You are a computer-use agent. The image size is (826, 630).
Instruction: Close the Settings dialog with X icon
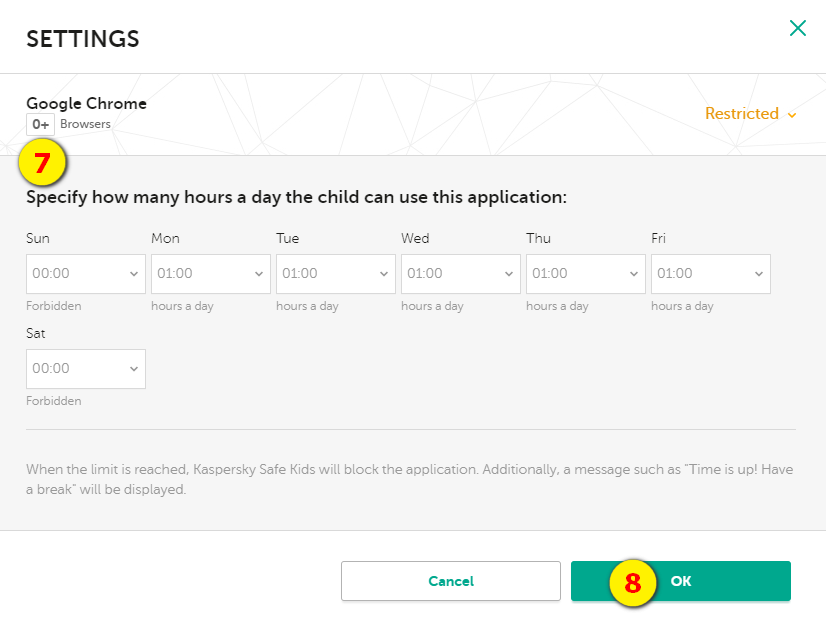[798, 28]
